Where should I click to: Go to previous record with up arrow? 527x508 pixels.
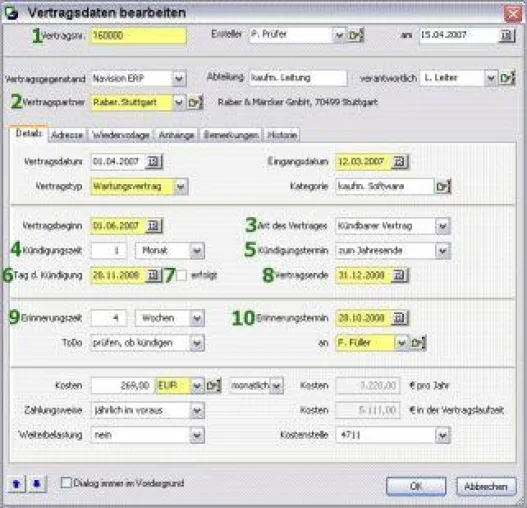click(16, 484)
